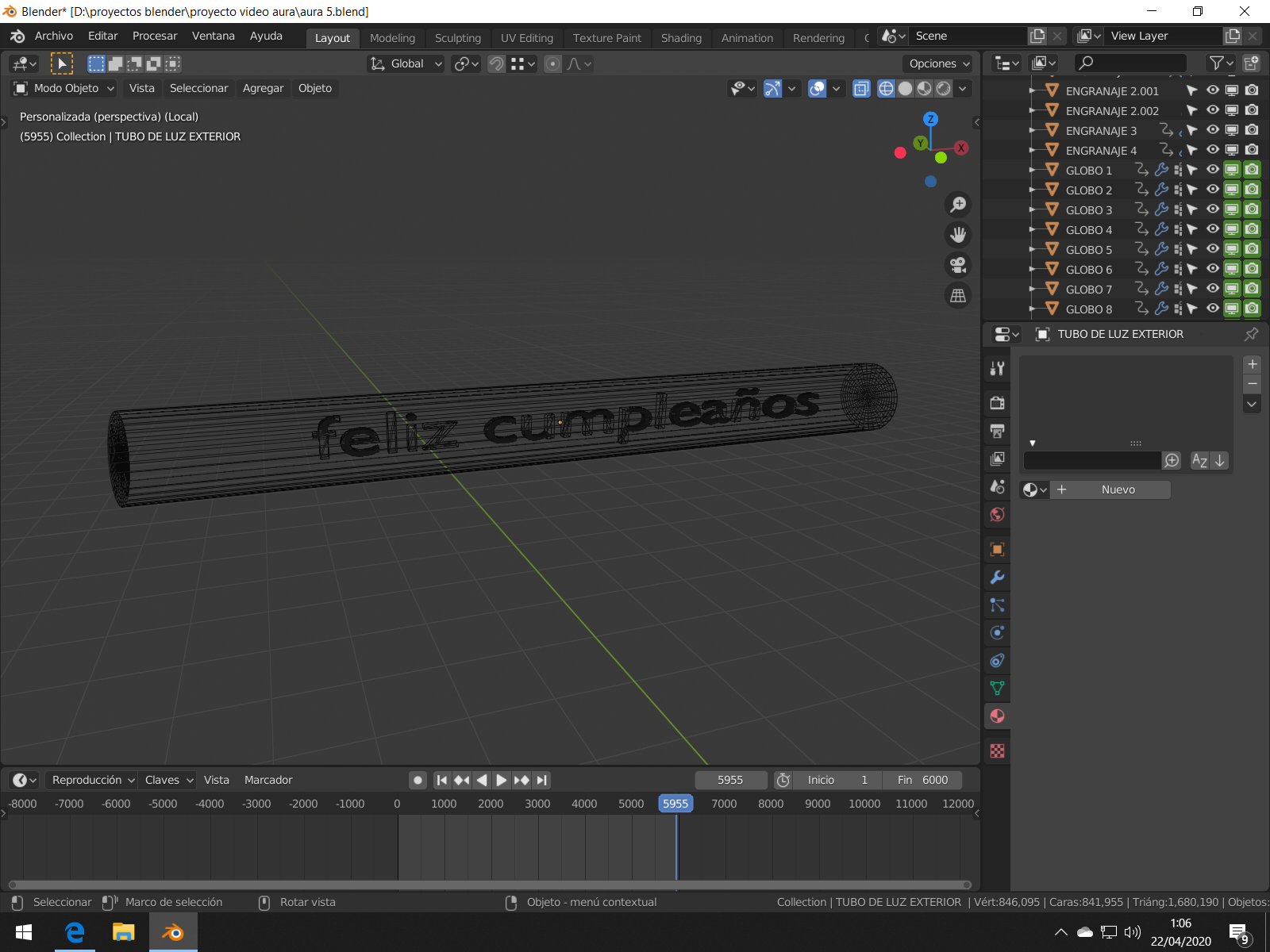Zoom the viewport with the magnifier icon

pos(958,205)
